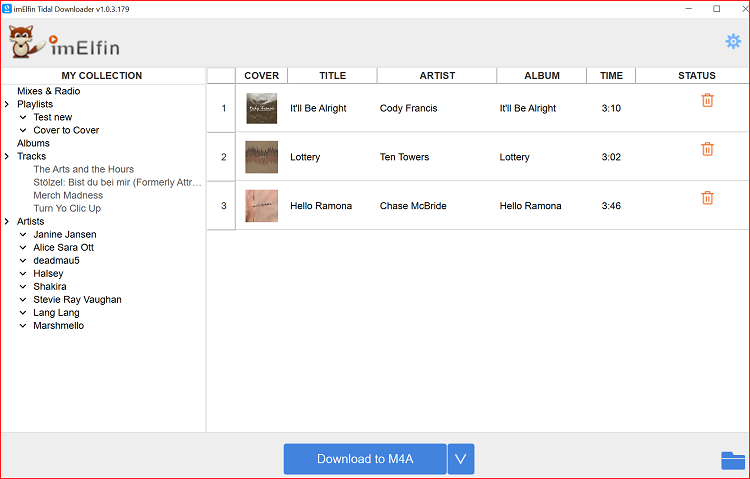Click row number 1 cell
The image size is (750, 479).
click(x=223, y=108)
